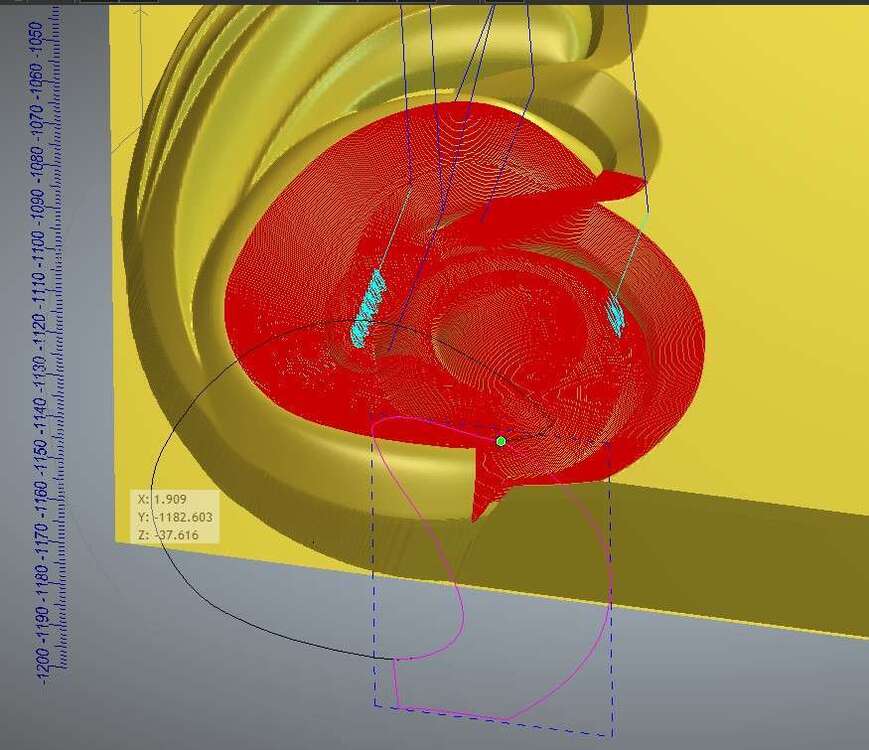Click the green point marker on the curve

tap(501, 441)
